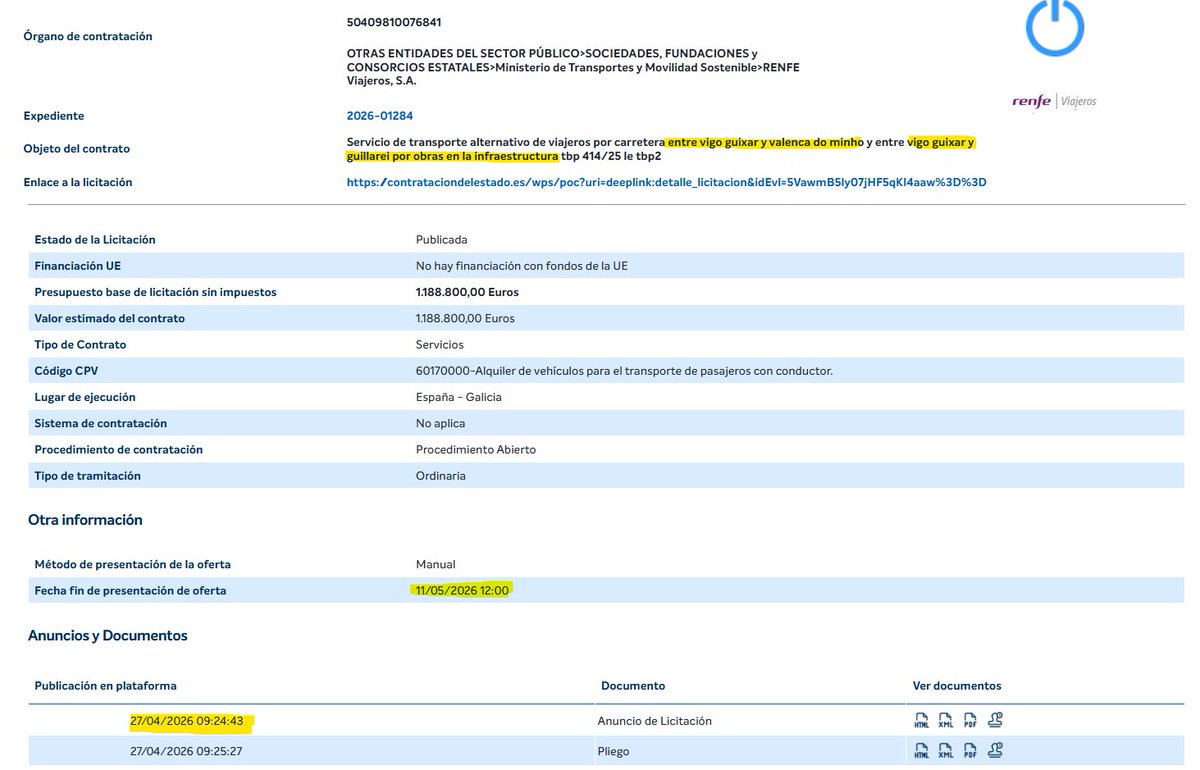Select publication date 27/04/2026 09:24:43
1200x770 pixels.
pos(187,721)
